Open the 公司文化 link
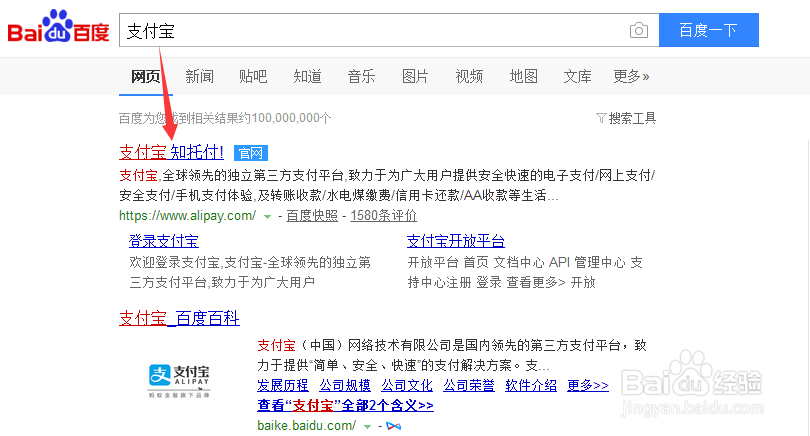 [x=407, y=385]
